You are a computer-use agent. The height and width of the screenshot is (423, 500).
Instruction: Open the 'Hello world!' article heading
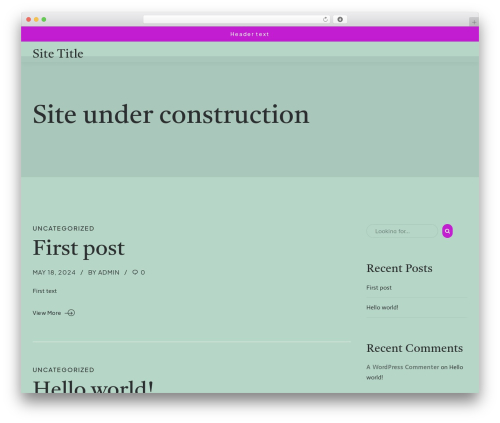point(93,386)
